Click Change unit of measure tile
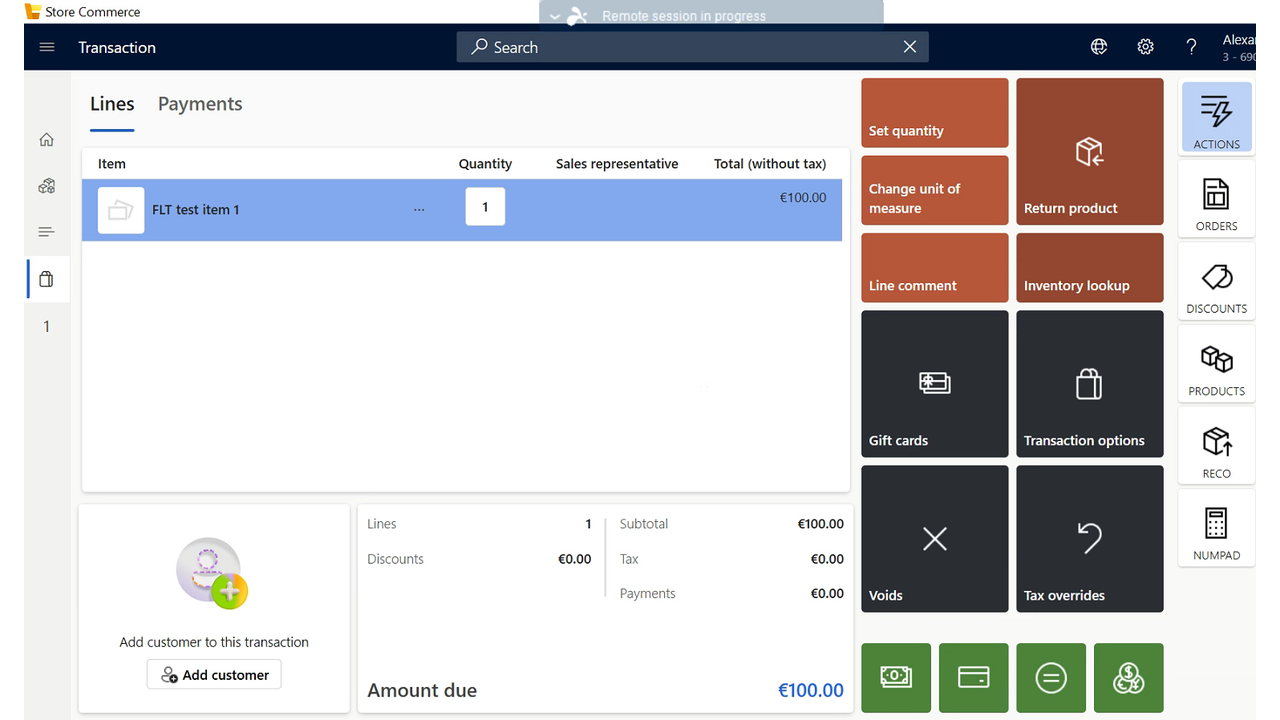 click(x=935, y=190)
